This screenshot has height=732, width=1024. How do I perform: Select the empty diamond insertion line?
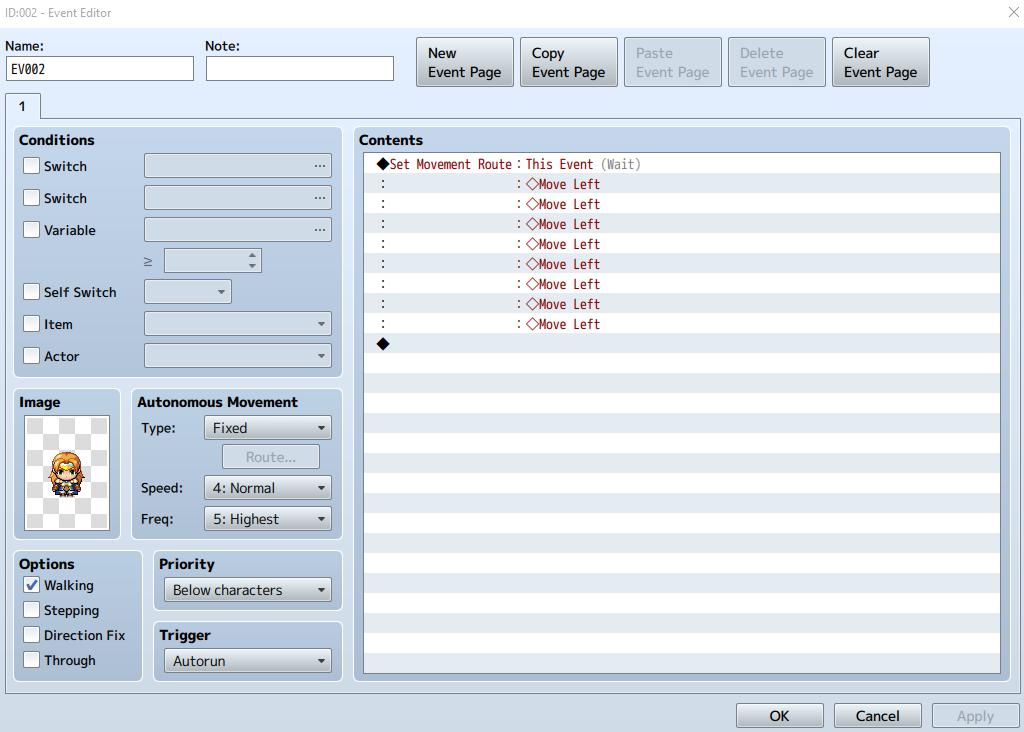point(682,344)
